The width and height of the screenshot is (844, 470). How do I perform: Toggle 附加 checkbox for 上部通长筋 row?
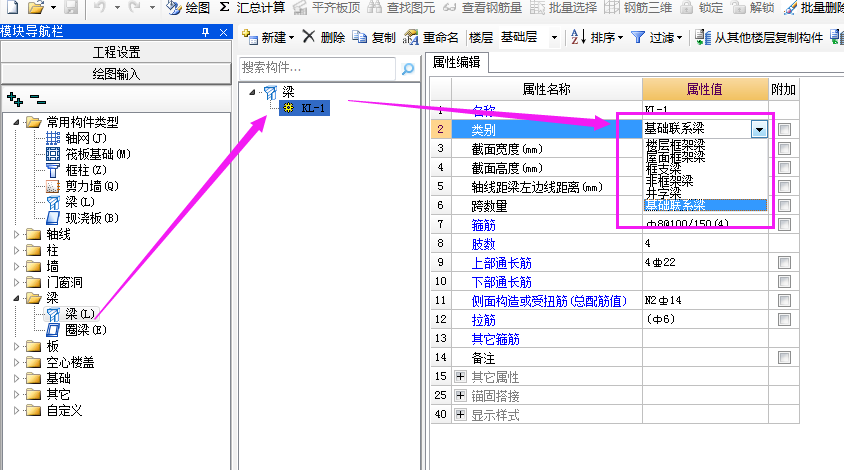pyautogui.click(x=784, y=263)
